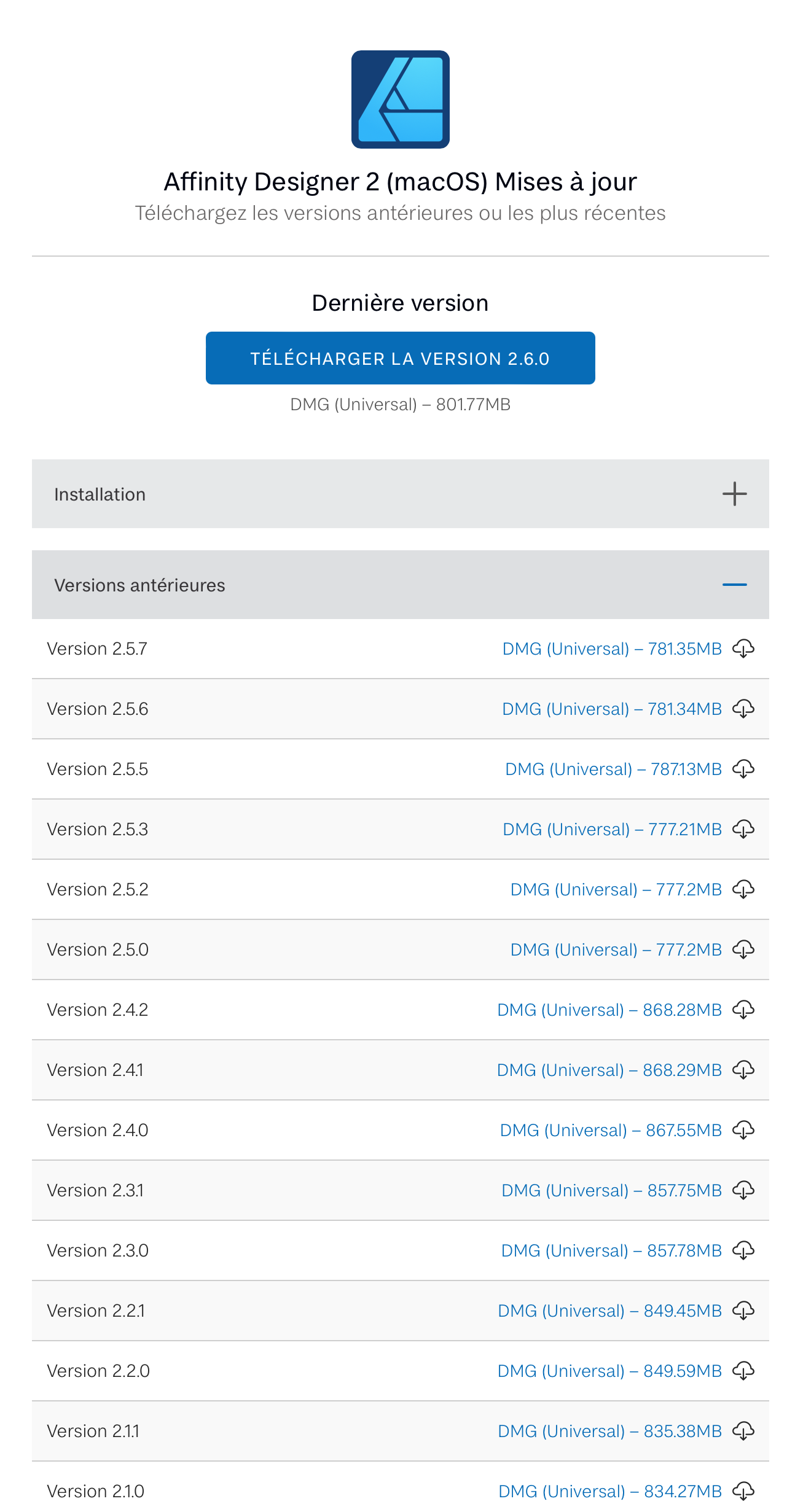Expand the Installation section

coord(400,494)
